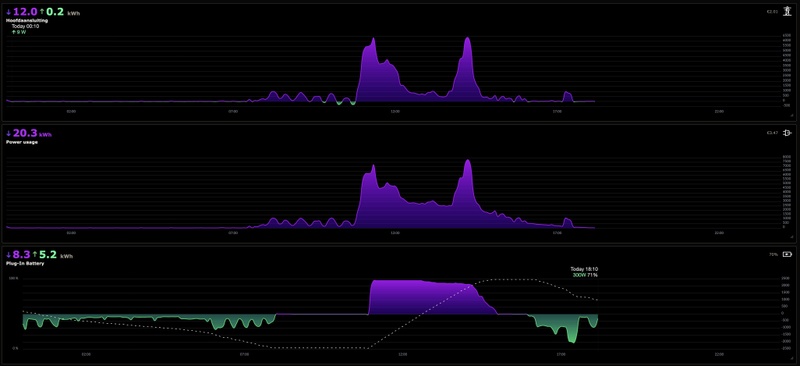The width and height of the screenshot is (800, 366).
Task: Click the 0.2 export total value
Action: click(x=55, y=11)
